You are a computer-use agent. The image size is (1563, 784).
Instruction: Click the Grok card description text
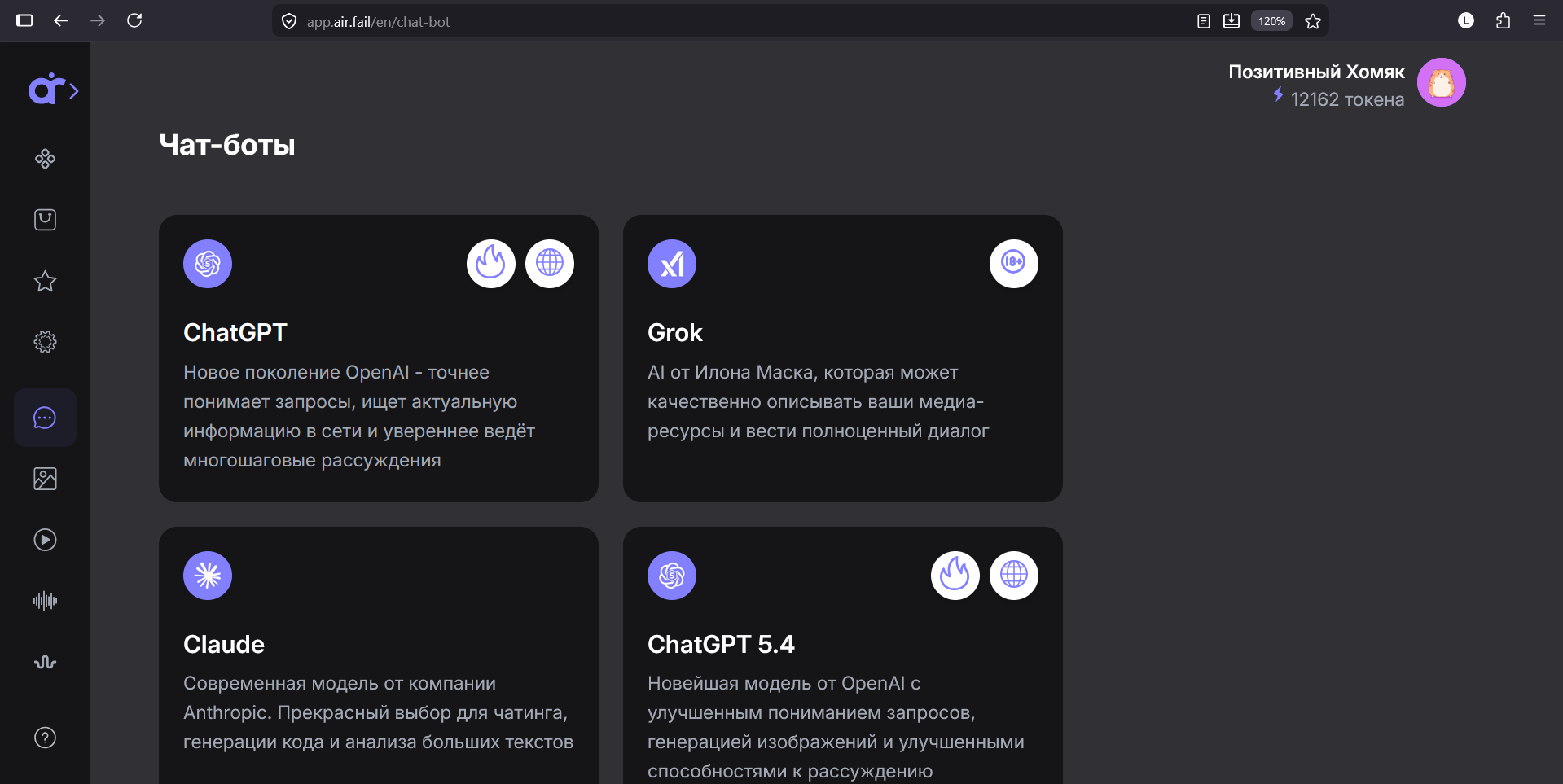(x=818, y=401)
